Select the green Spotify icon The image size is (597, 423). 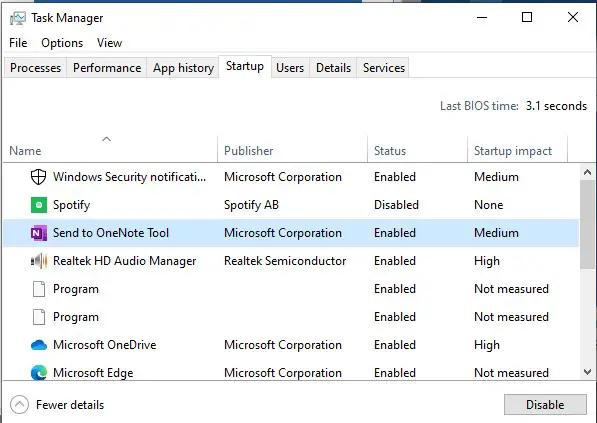point(38,205)
